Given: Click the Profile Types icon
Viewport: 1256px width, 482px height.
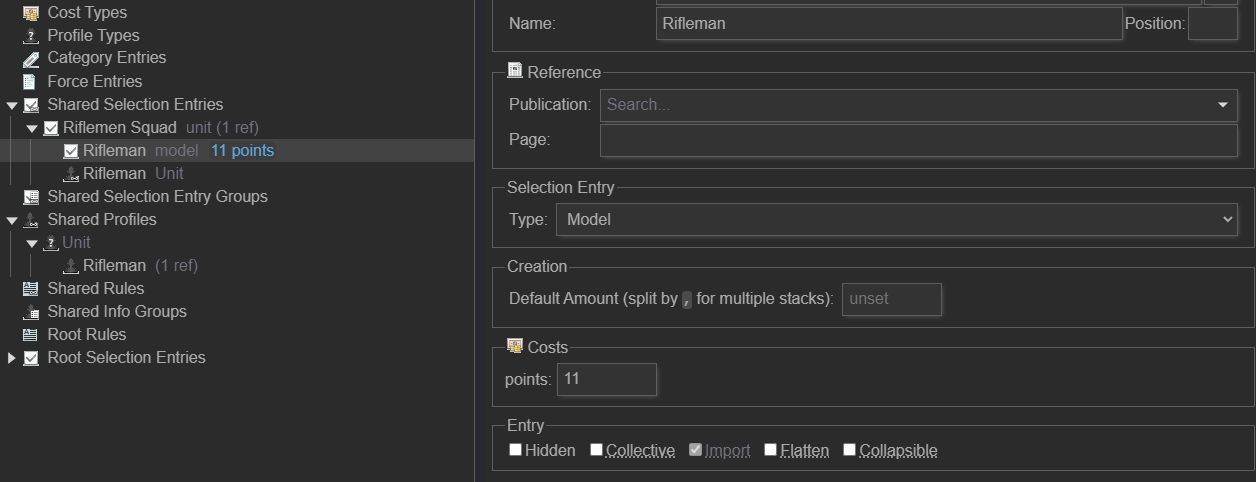Looking at the screenshot, I should click(30, 36).
